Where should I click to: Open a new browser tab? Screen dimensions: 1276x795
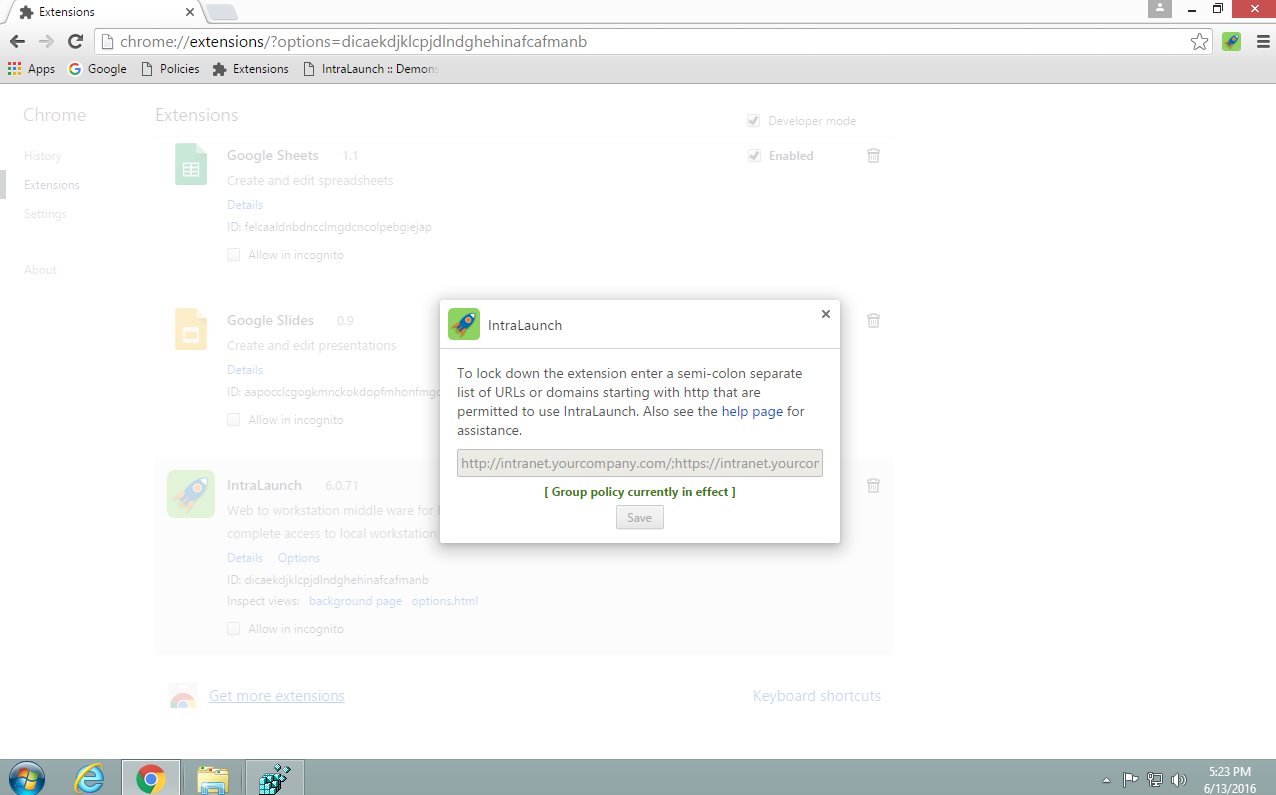(x=220, y=13)
